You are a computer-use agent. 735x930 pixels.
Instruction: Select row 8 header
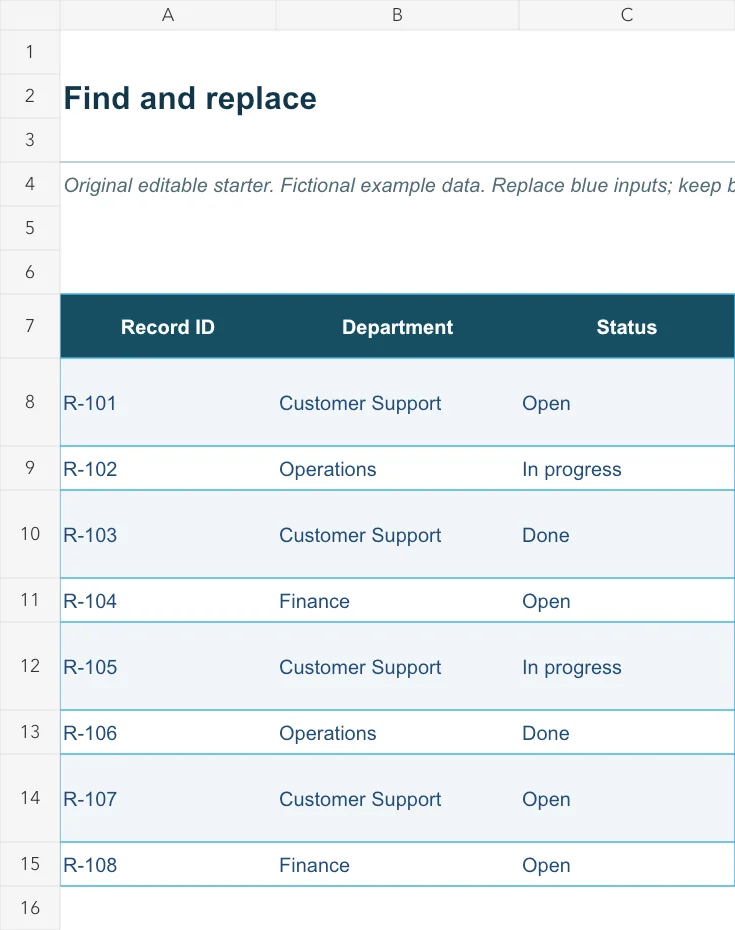30,402
